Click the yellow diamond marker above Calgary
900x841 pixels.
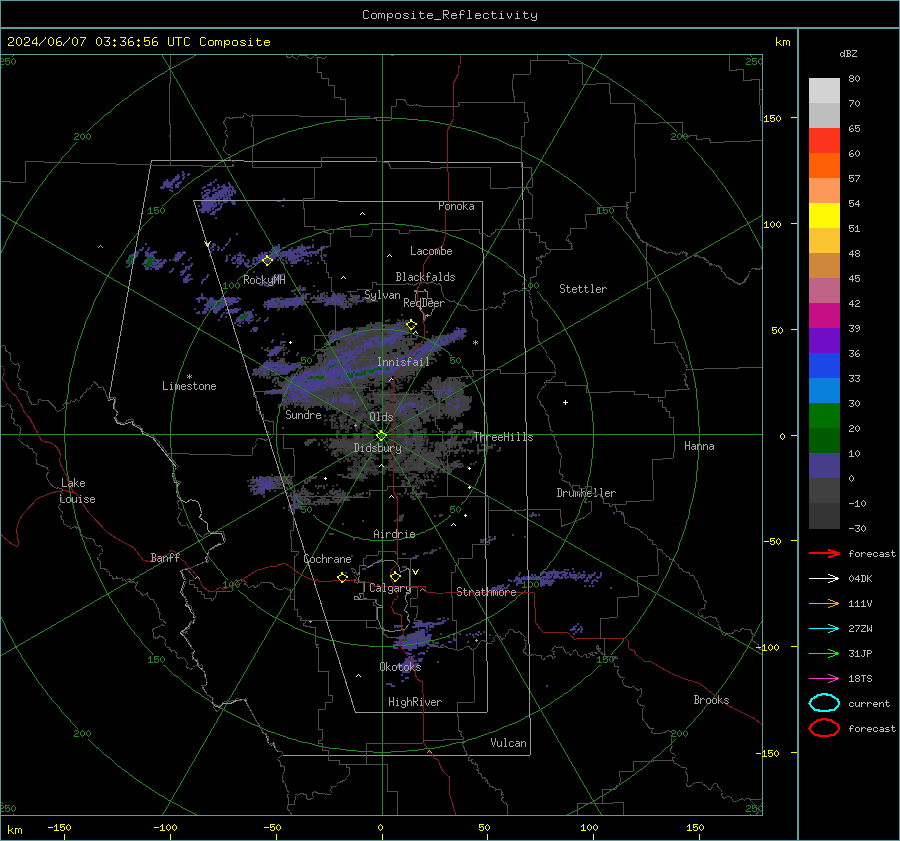click(x=395, y=576)
